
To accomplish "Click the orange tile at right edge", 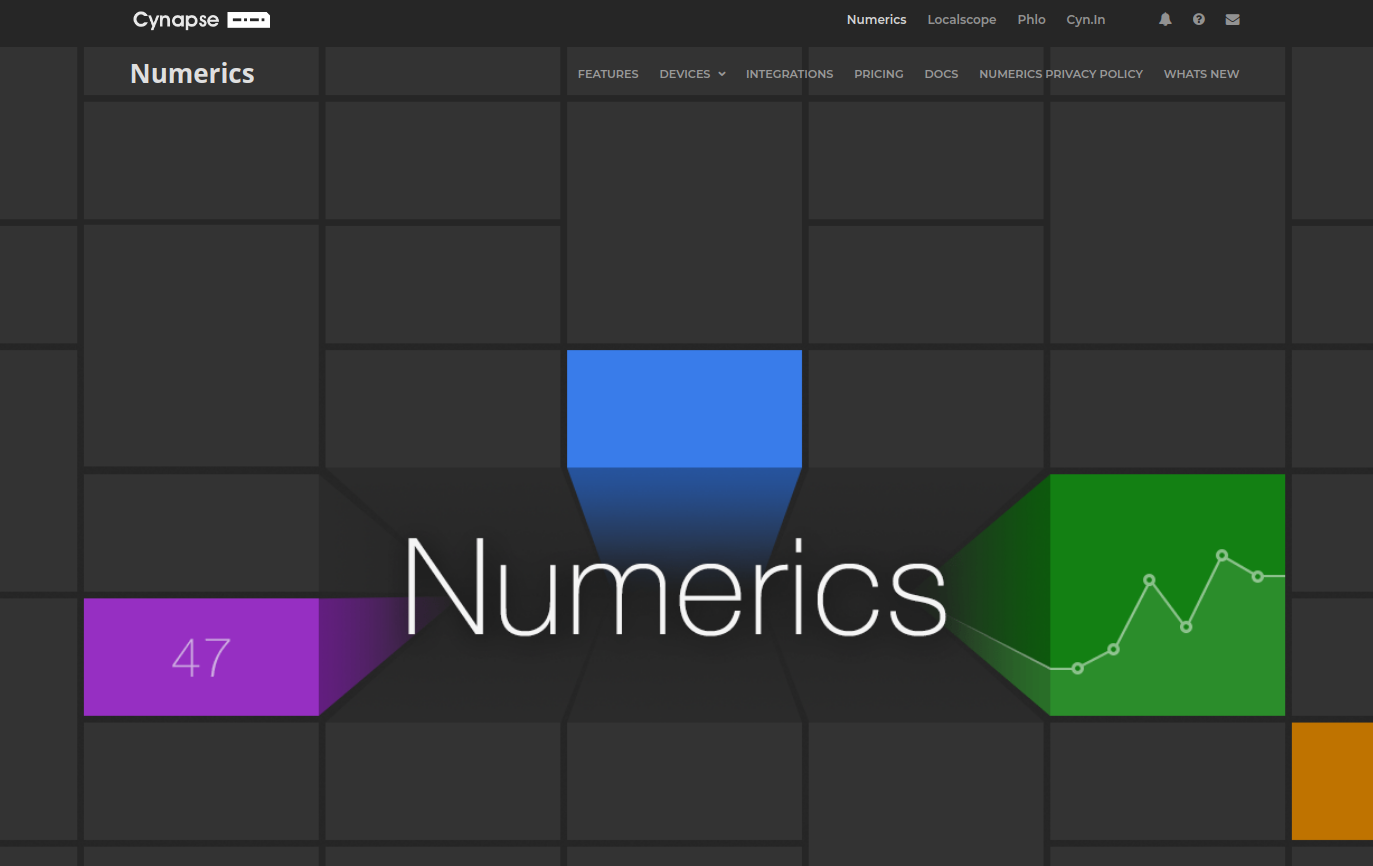I will tap(1332, 781).
